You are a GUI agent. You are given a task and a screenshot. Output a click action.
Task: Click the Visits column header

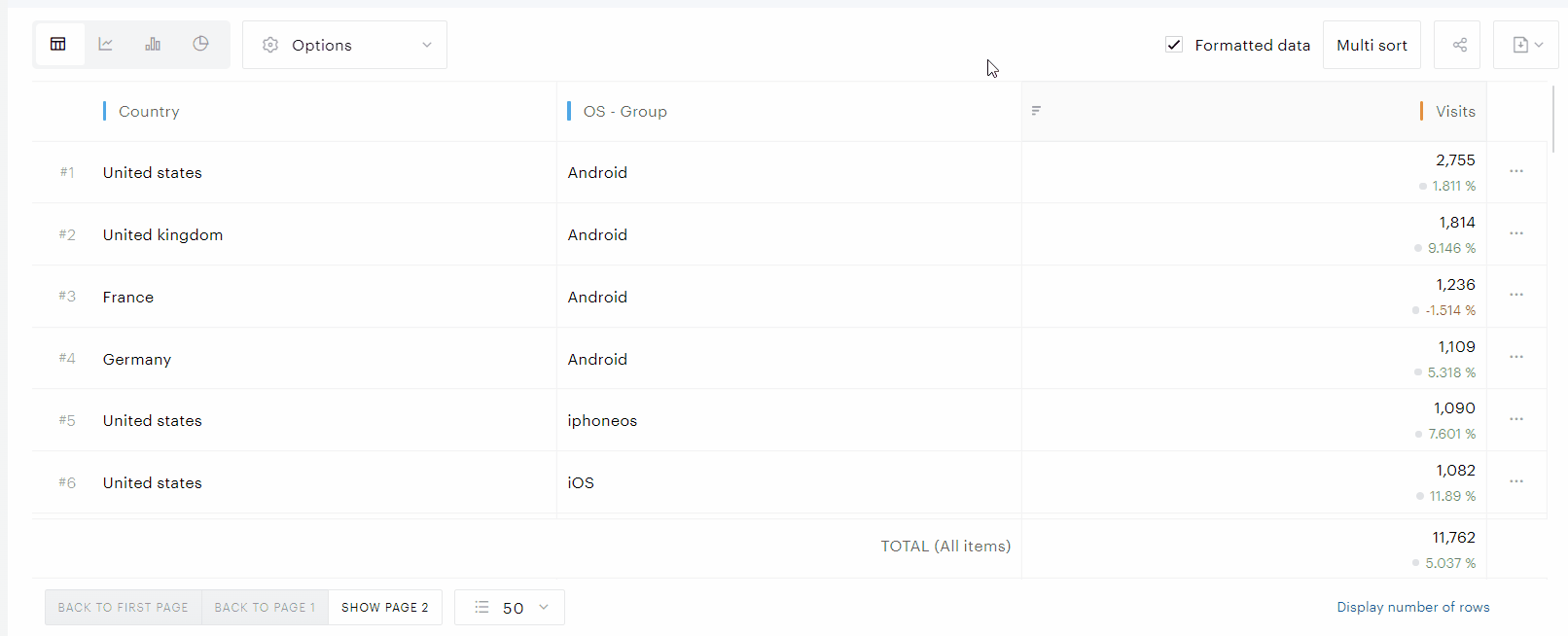1454,112
